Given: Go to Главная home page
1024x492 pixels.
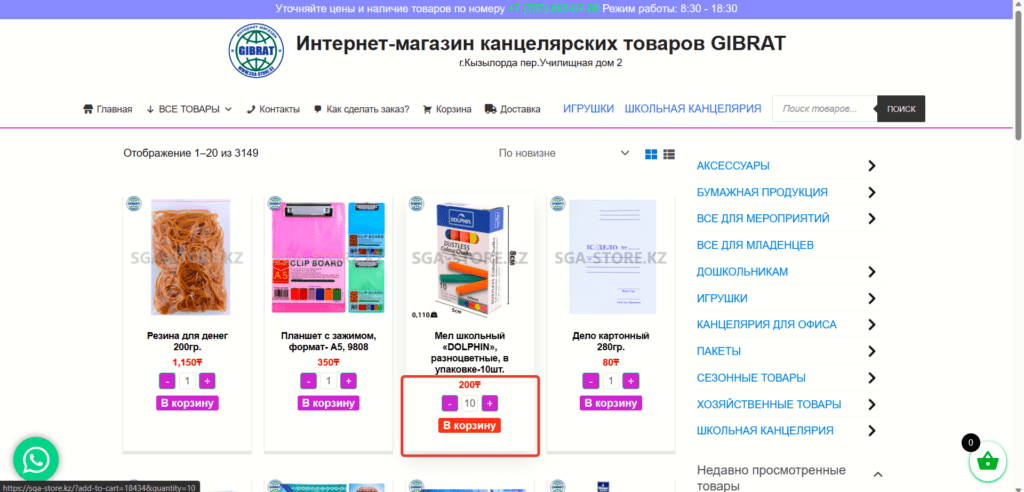Looking at the screenshot, I should pyautogui.click(x=108, y=109).
